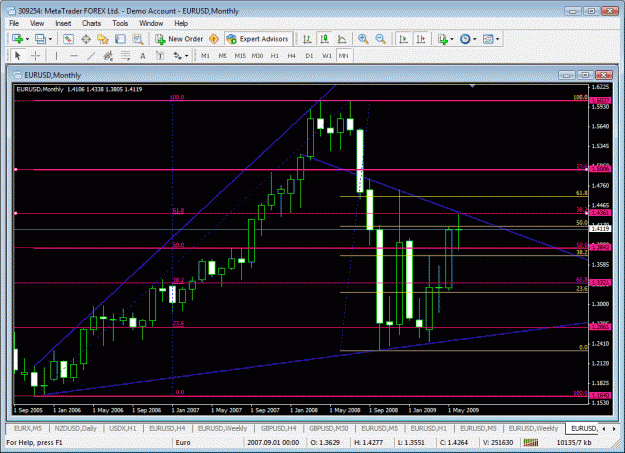Viewport: 625px width, 453px height.
Task: Switch timeframe to M15
Action: pyautogui.click(x=240, y=56)
